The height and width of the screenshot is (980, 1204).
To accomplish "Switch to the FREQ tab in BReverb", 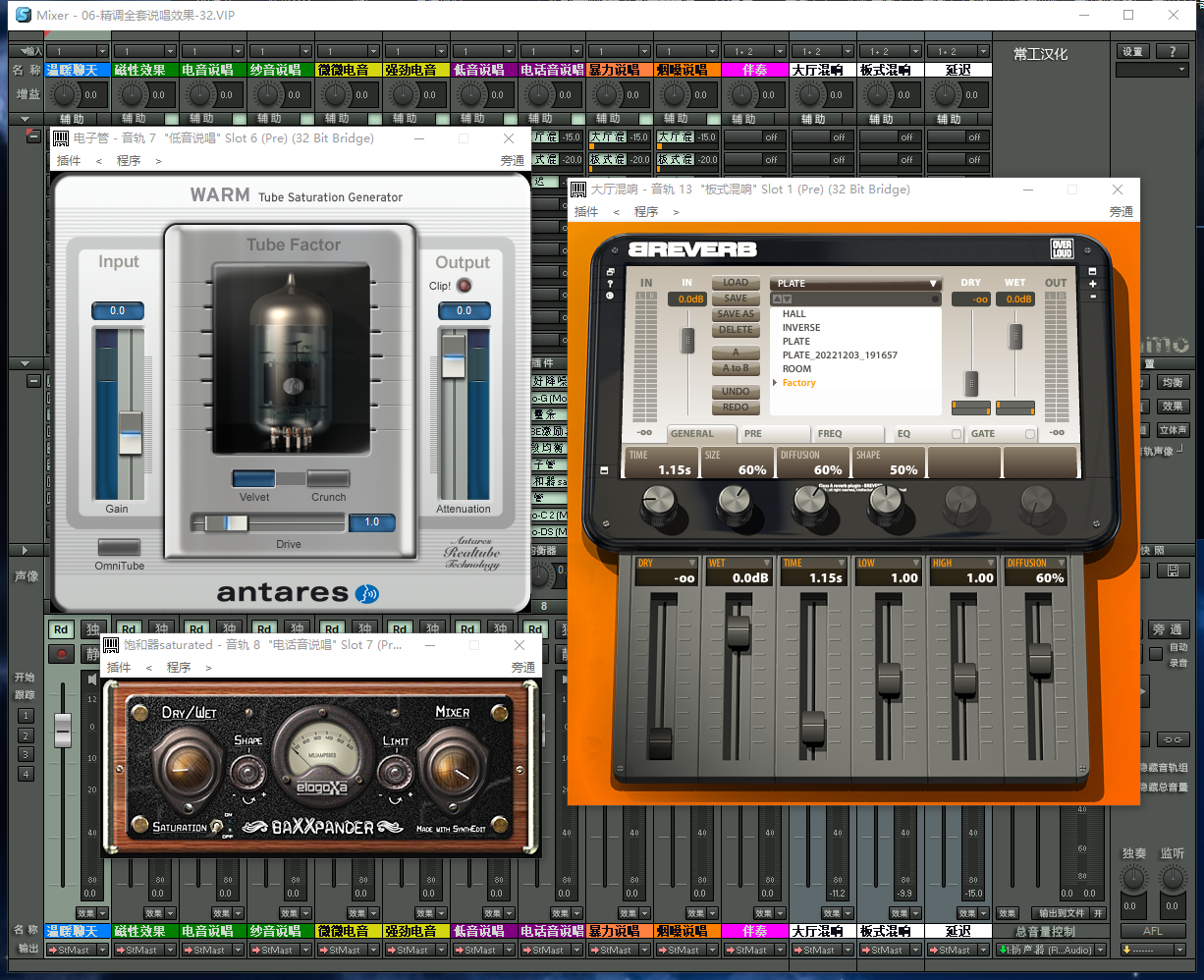I will [x=830, y=433].
